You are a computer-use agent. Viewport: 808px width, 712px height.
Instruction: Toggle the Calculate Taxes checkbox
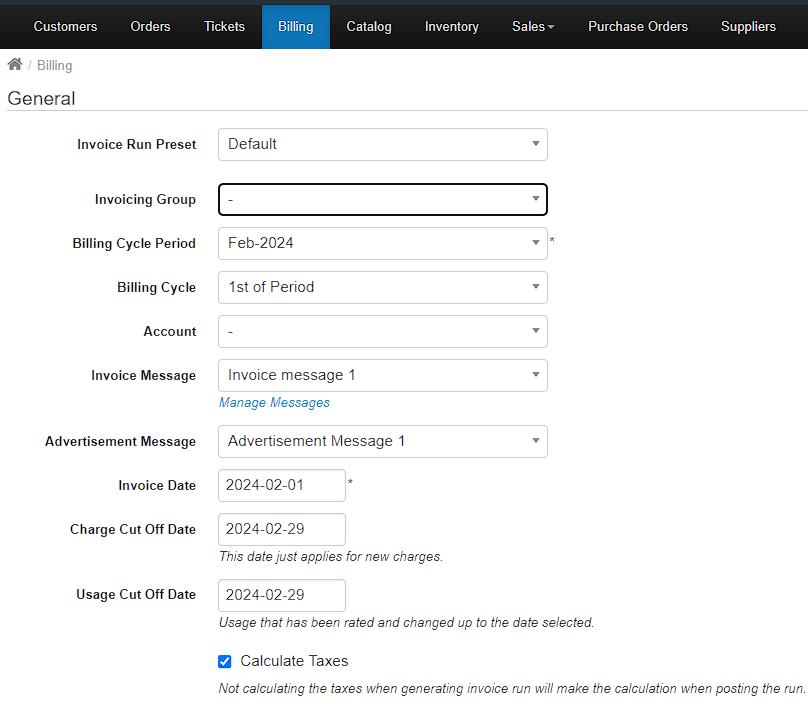[225, 661]
